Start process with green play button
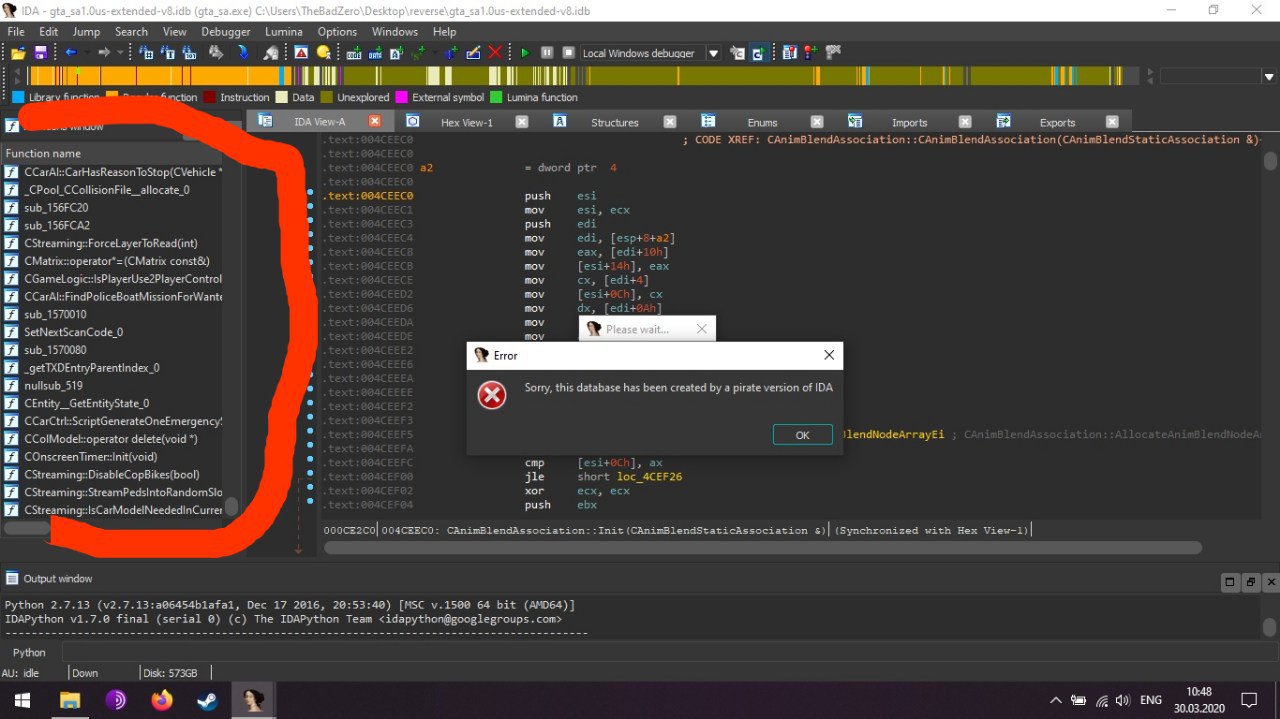1280x719 pixels. point(525,53)
